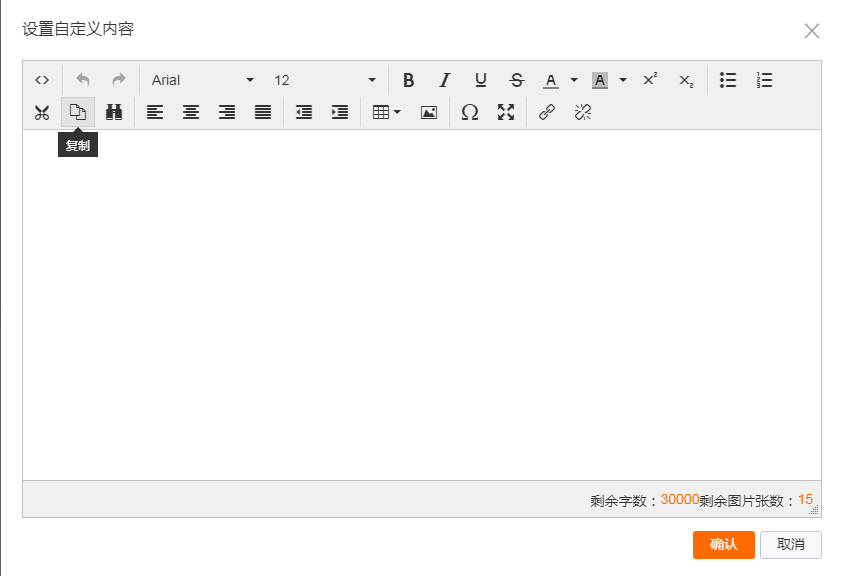Toggle bold formatting

coord(408,80)
